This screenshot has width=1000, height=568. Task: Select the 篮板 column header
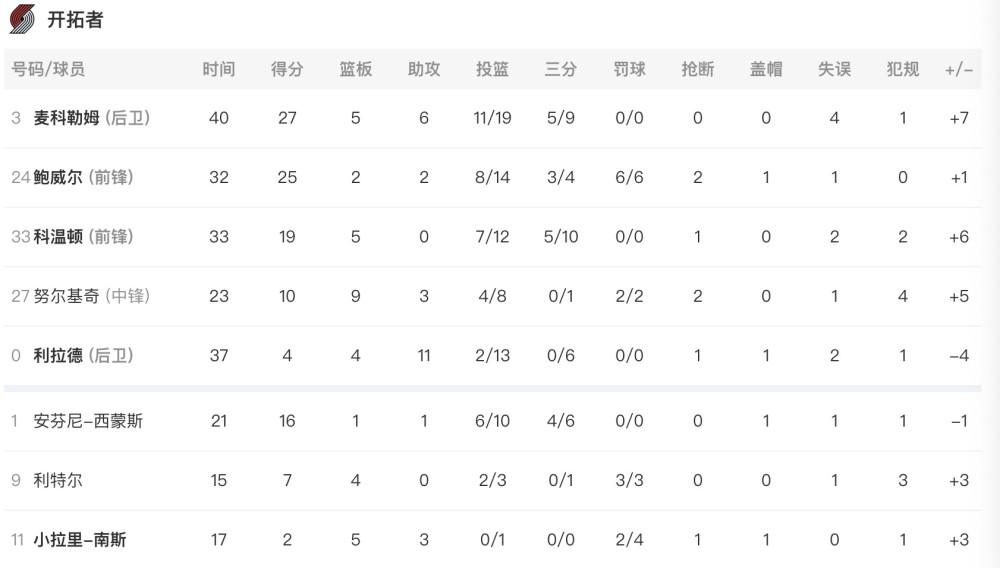355,69
